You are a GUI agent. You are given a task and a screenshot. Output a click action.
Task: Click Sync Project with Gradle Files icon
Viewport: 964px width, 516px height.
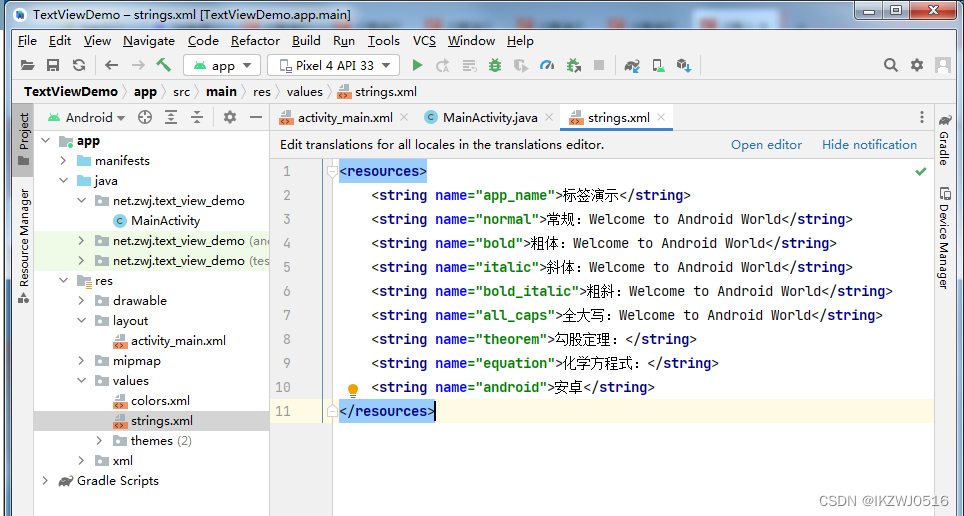pyautogui.click(x=632, y=65)
